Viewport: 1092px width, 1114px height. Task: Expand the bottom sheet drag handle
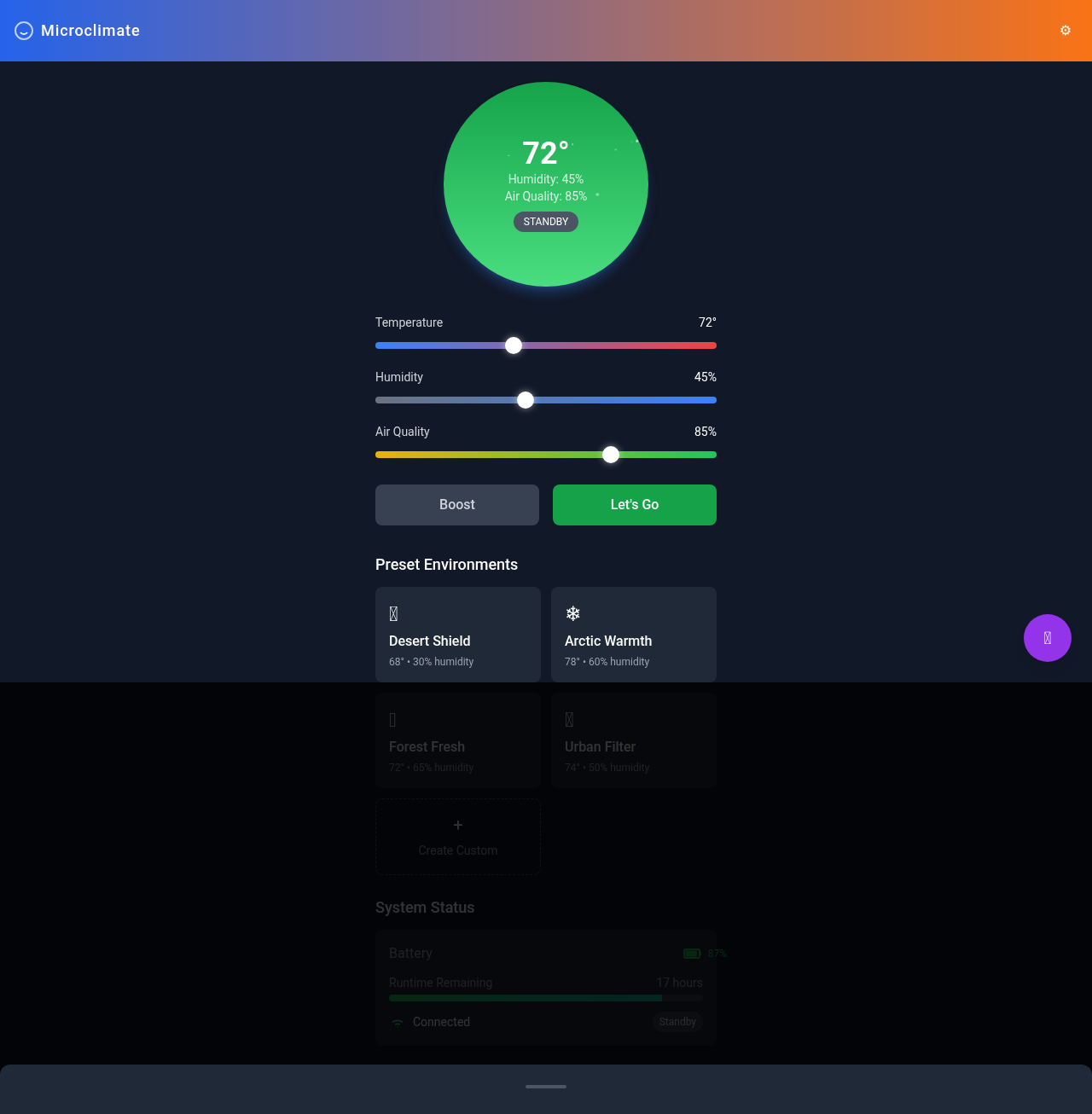[545, 1087]
